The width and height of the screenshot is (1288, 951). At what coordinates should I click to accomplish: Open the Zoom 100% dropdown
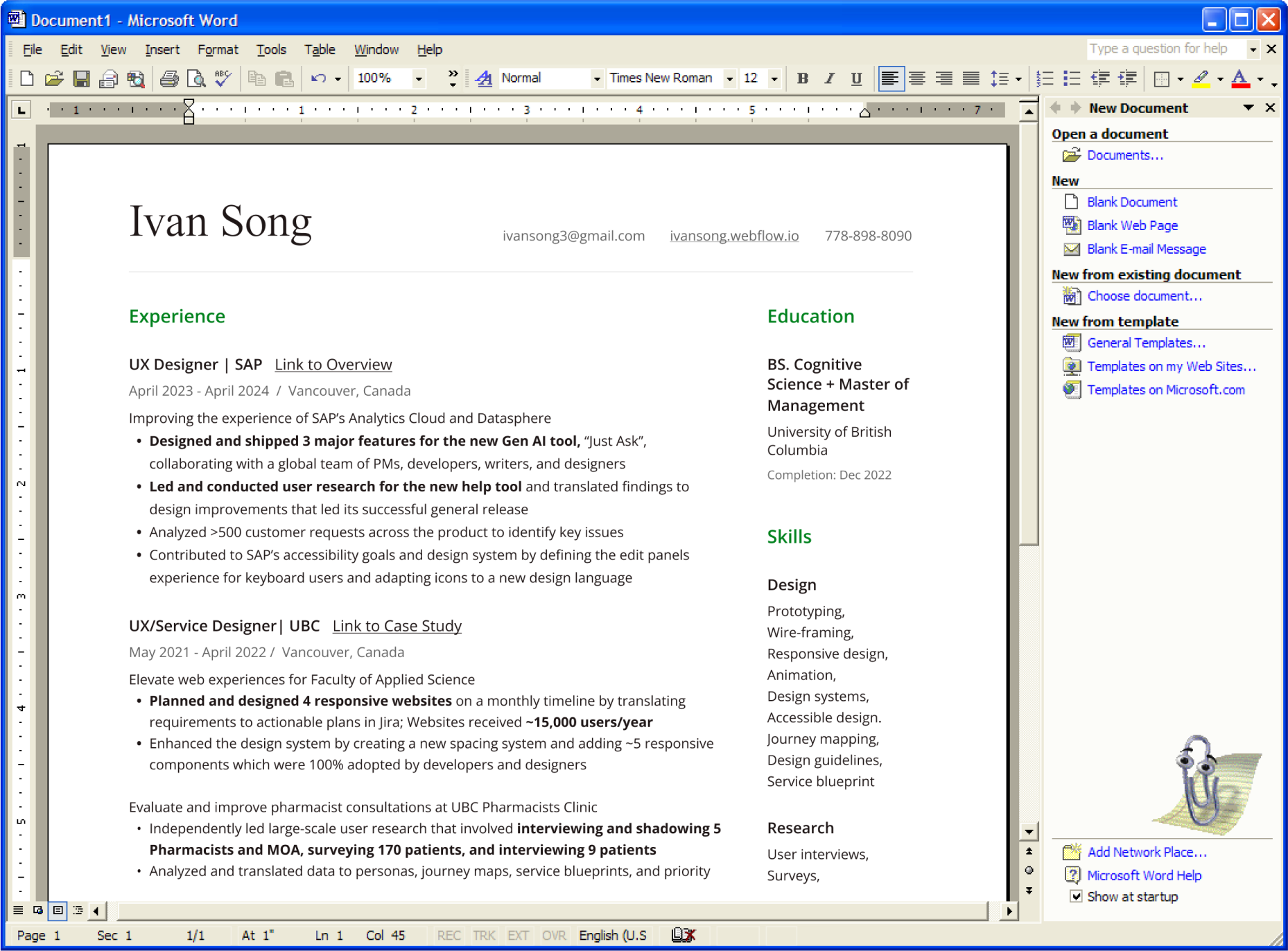click(x=419, y=79)
